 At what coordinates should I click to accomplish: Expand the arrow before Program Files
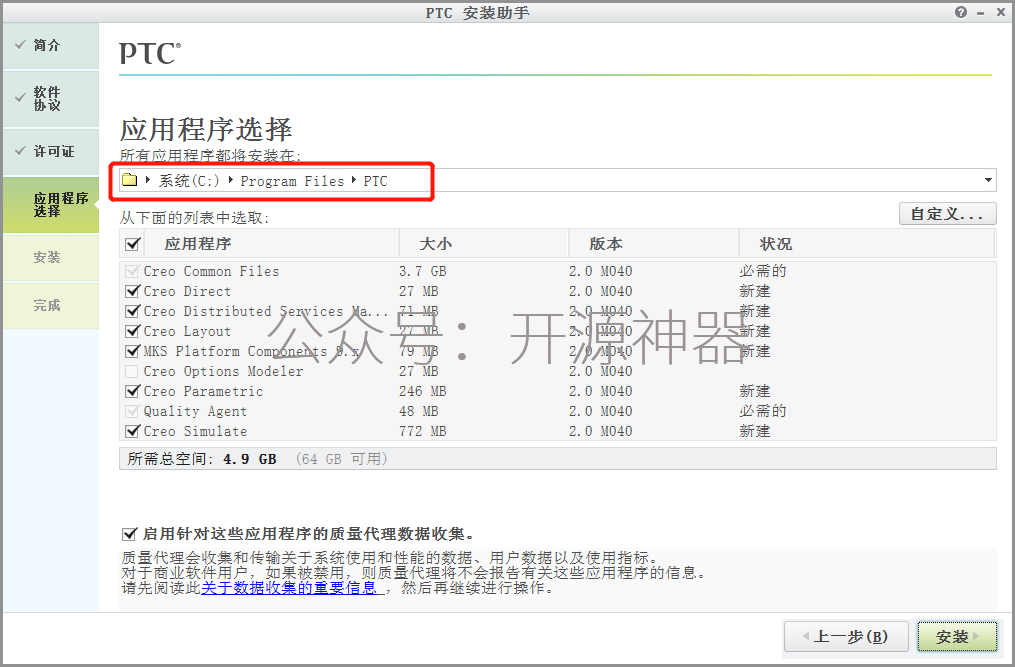point(230,180)
